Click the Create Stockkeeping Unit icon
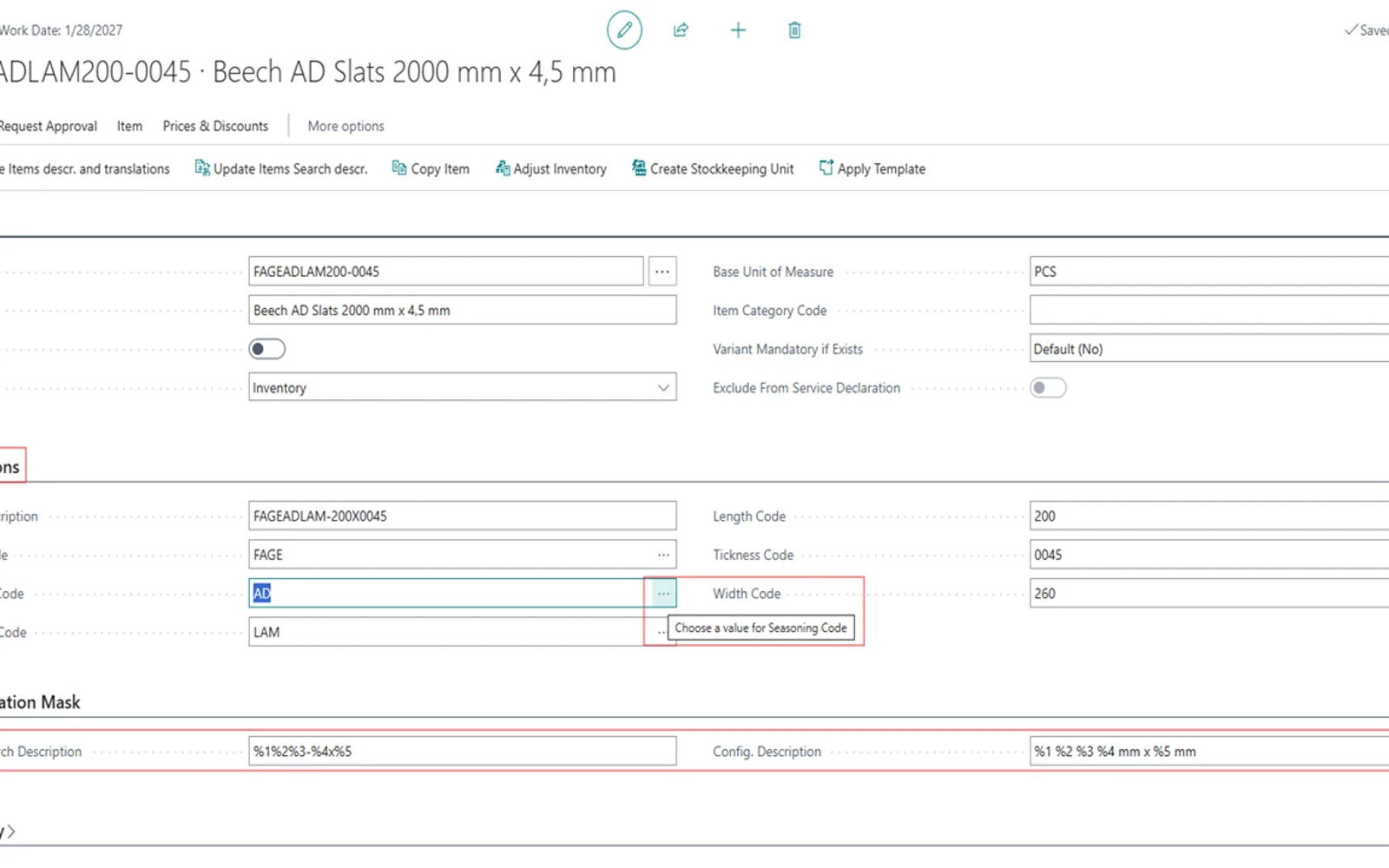The image size is (1389, 868). pos(639,168)
